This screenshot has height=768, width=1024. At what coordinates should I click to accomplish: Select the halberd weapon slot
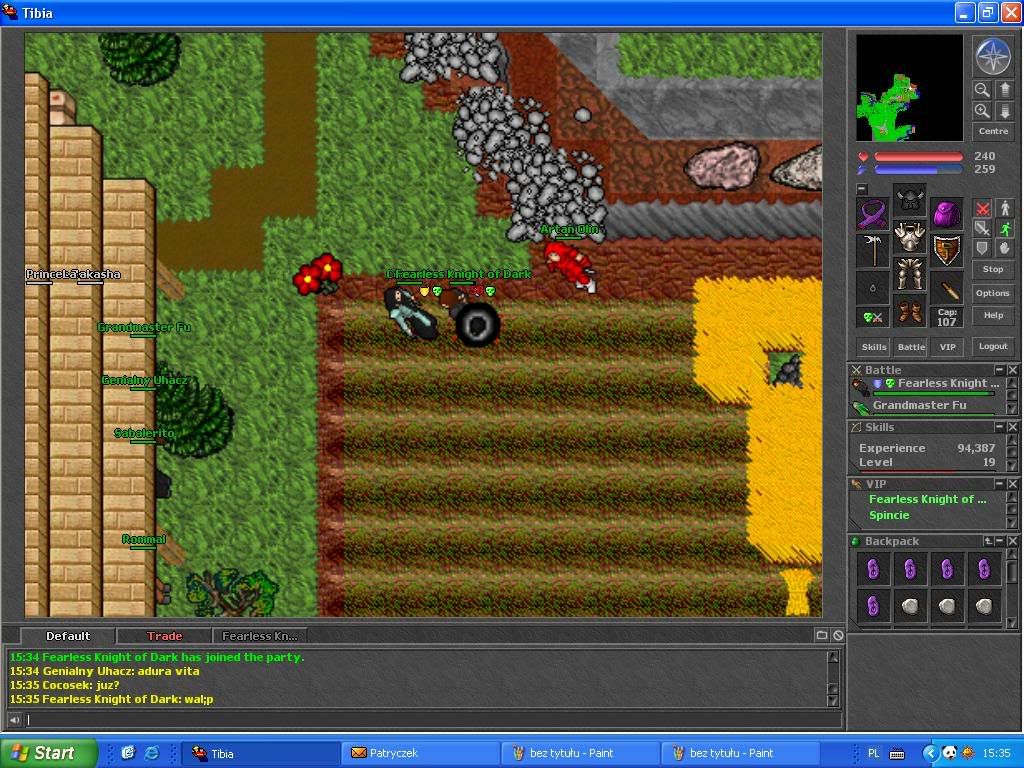point(873,250)
